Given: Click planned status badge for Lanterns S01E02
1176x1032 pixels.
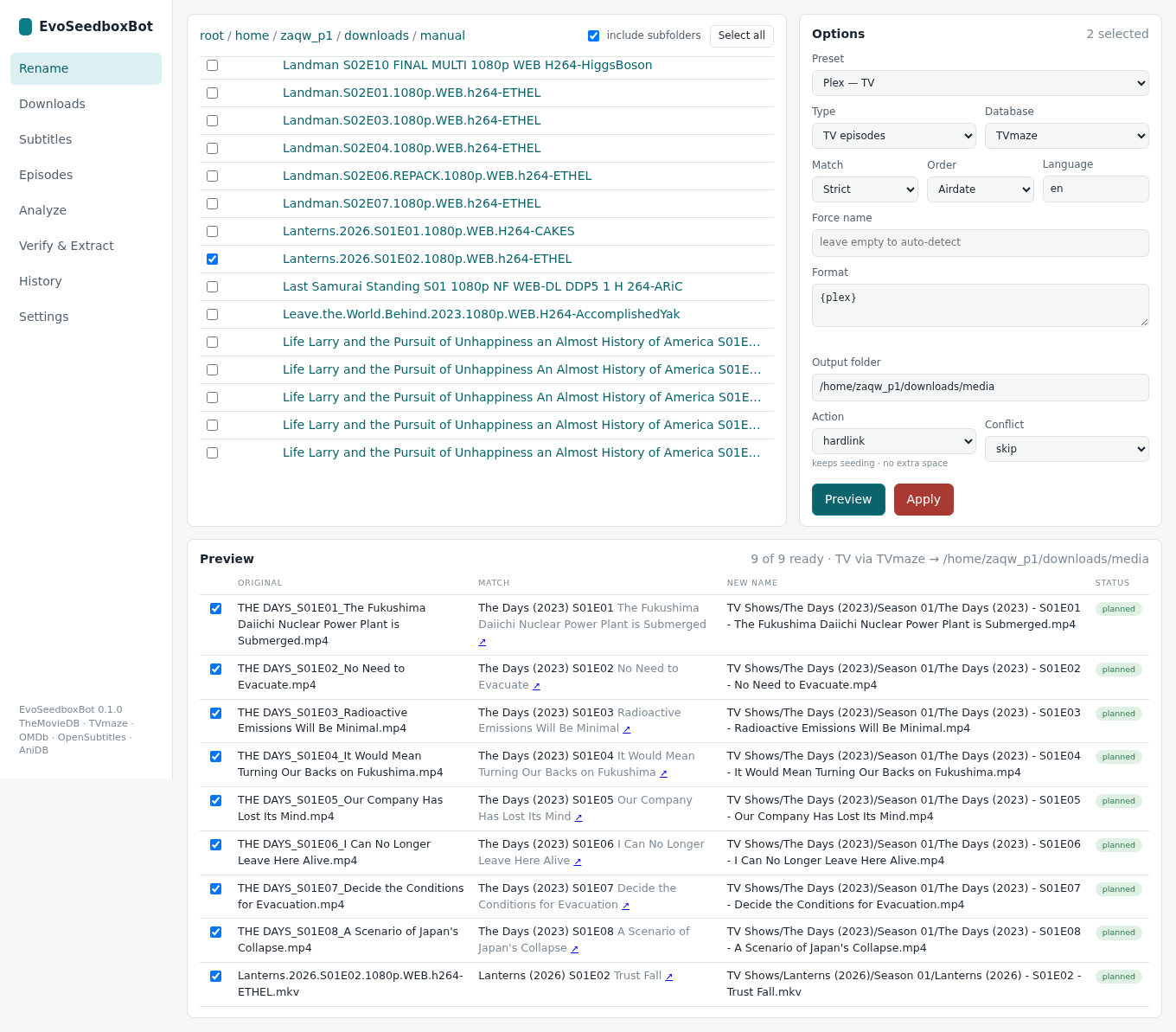Looking at the screenshot, I should (1118, 977).
